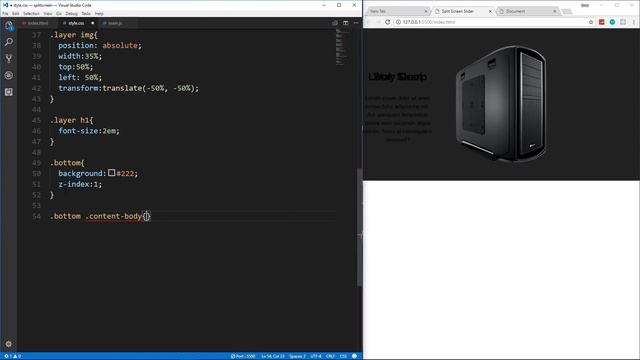The image size is (640, 360).
Task: Click the red Chrome extension icon
Action: pyautogui.click(x=601, y=22)
